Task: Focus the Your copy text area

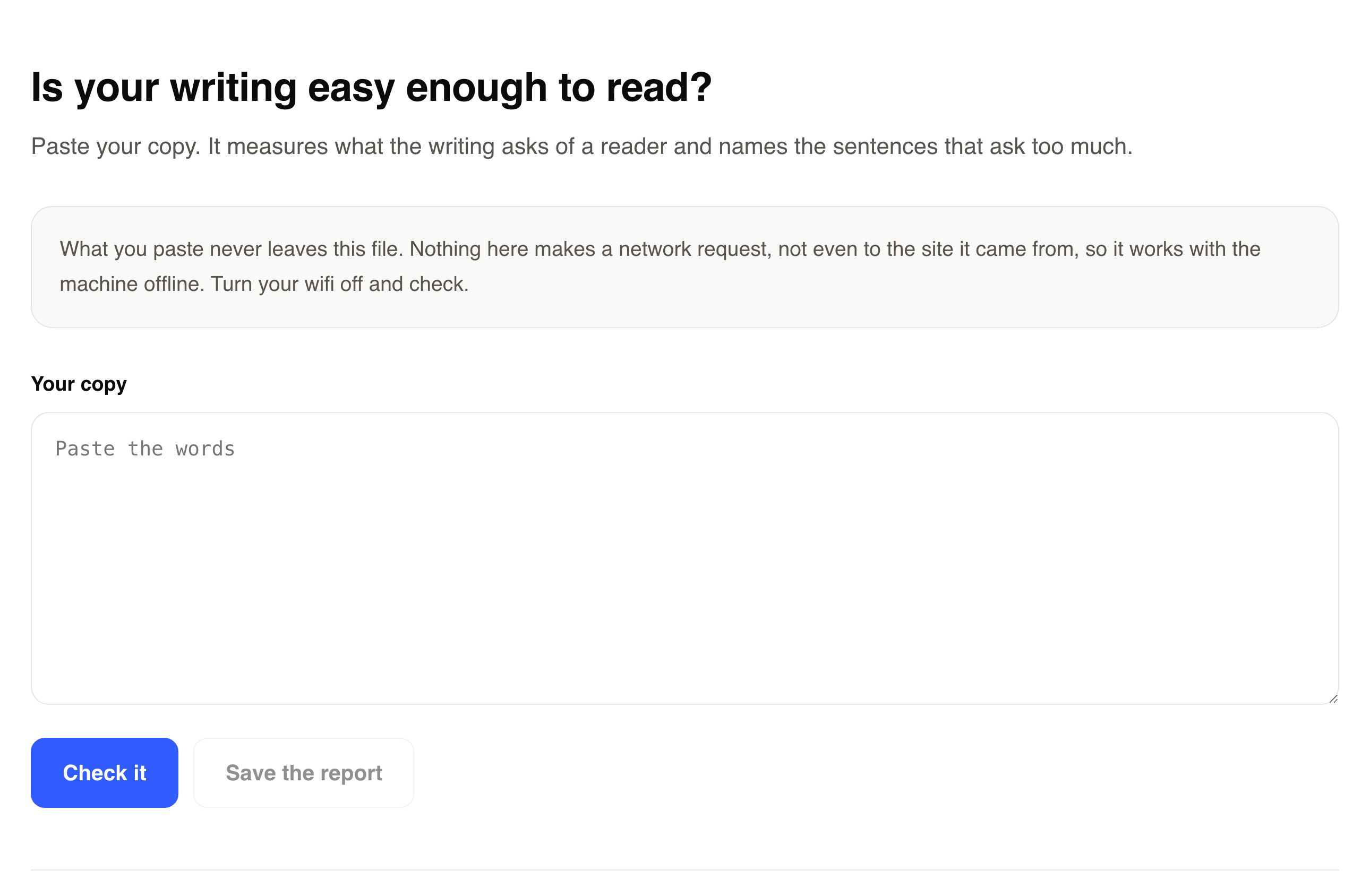Action: click(684, 558)
